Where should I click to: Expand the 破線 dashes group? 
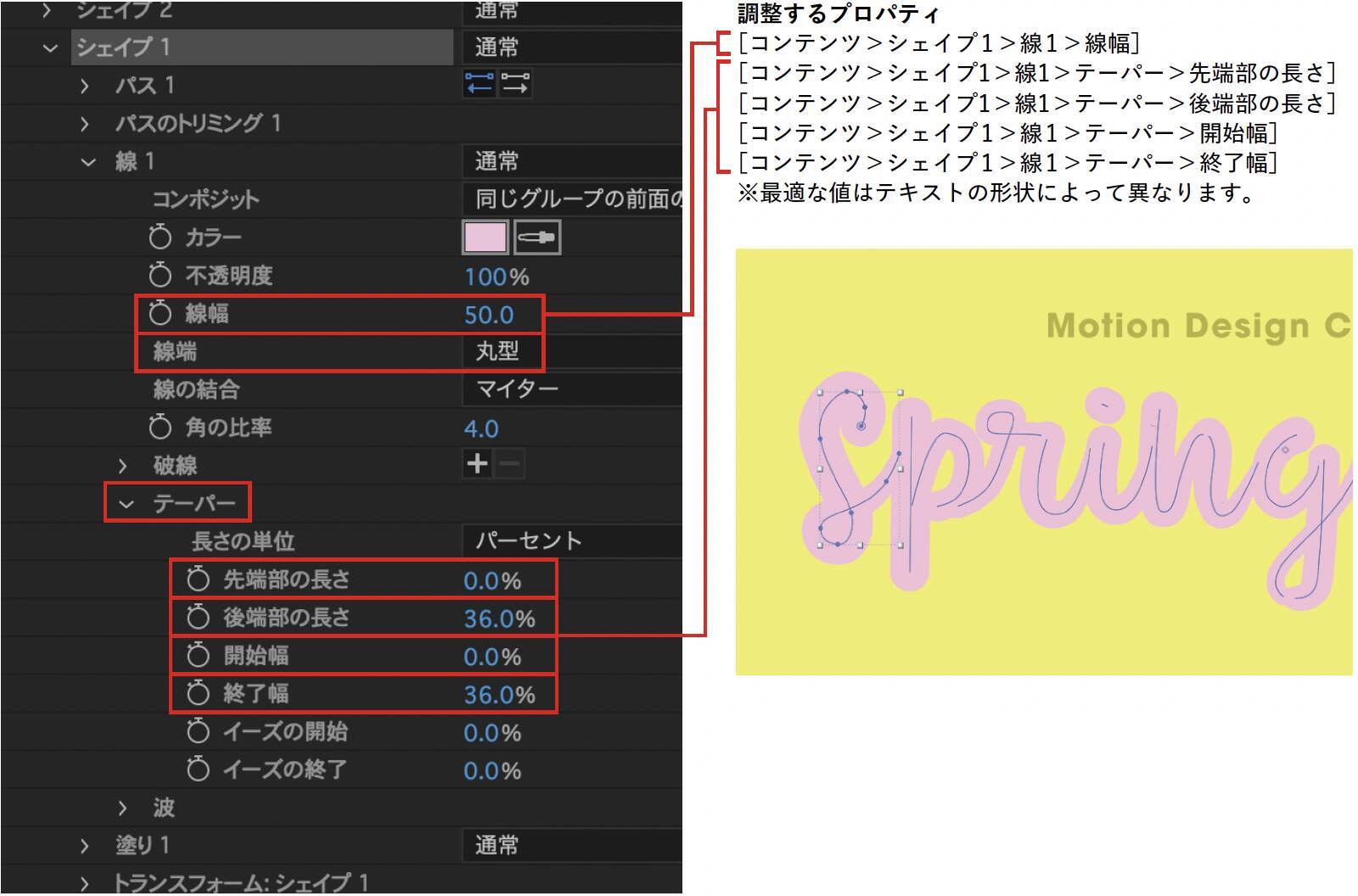[122, 465]
